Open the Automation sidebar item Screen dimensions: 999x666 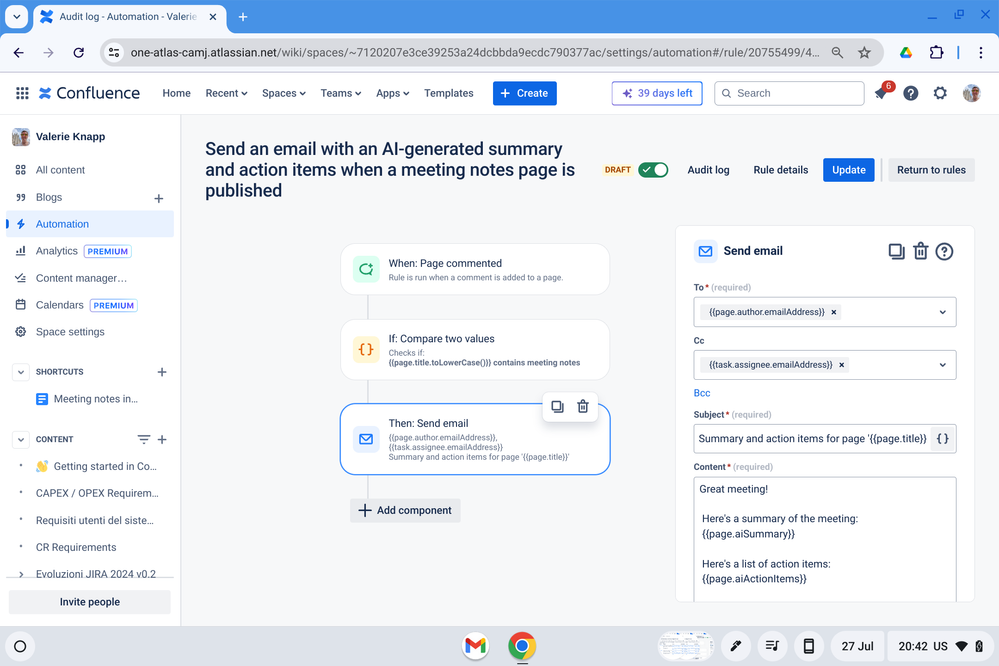62,224
